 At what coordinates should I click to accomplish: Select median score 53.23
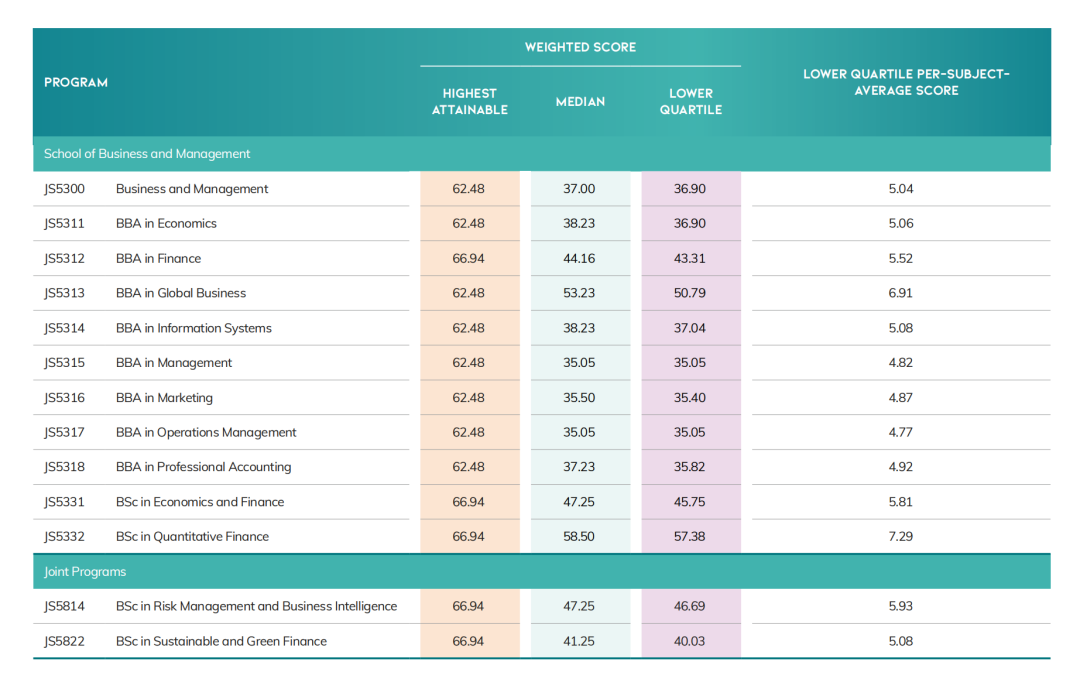[x=579, y=293]
